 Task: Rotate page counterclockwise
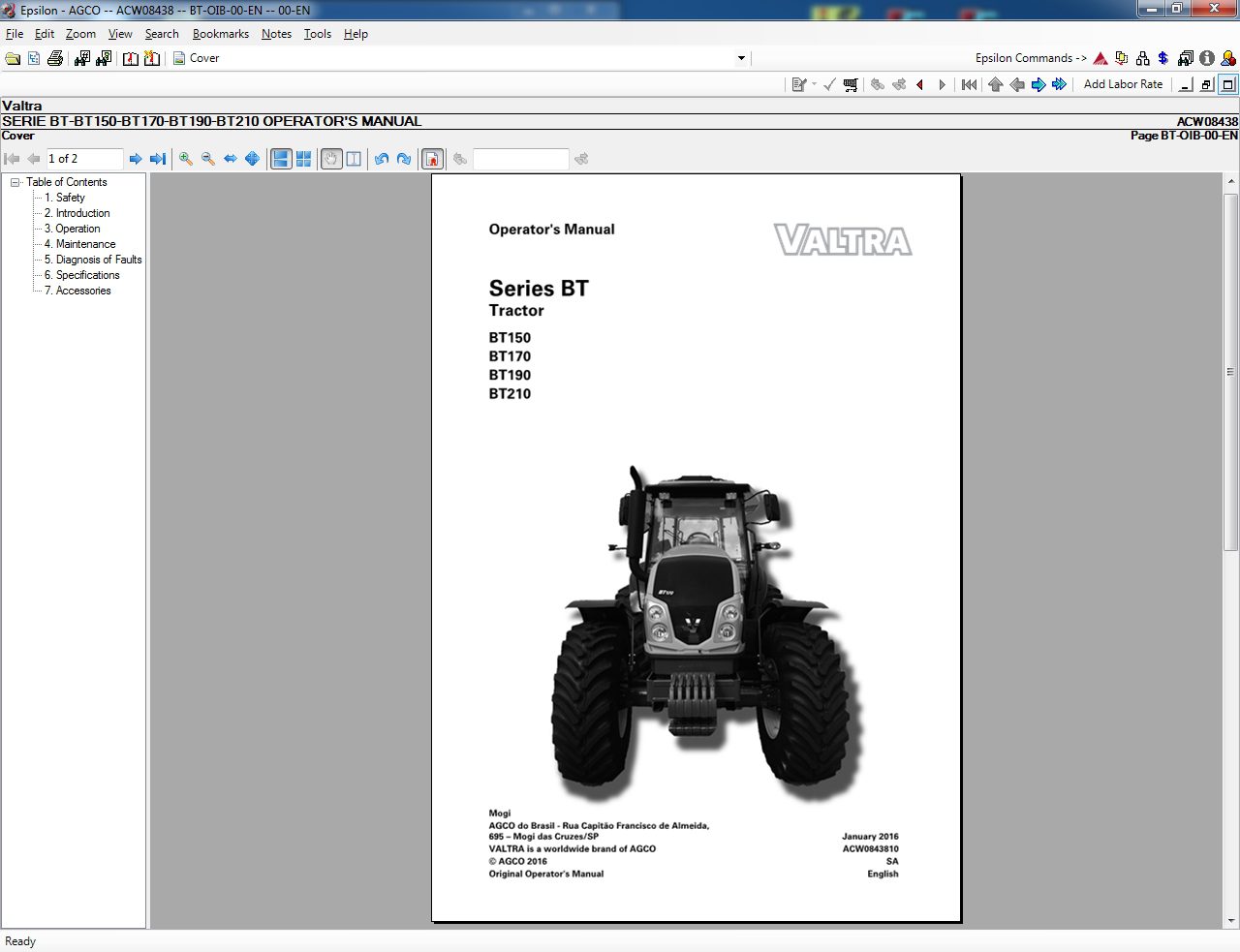(382, 159)
